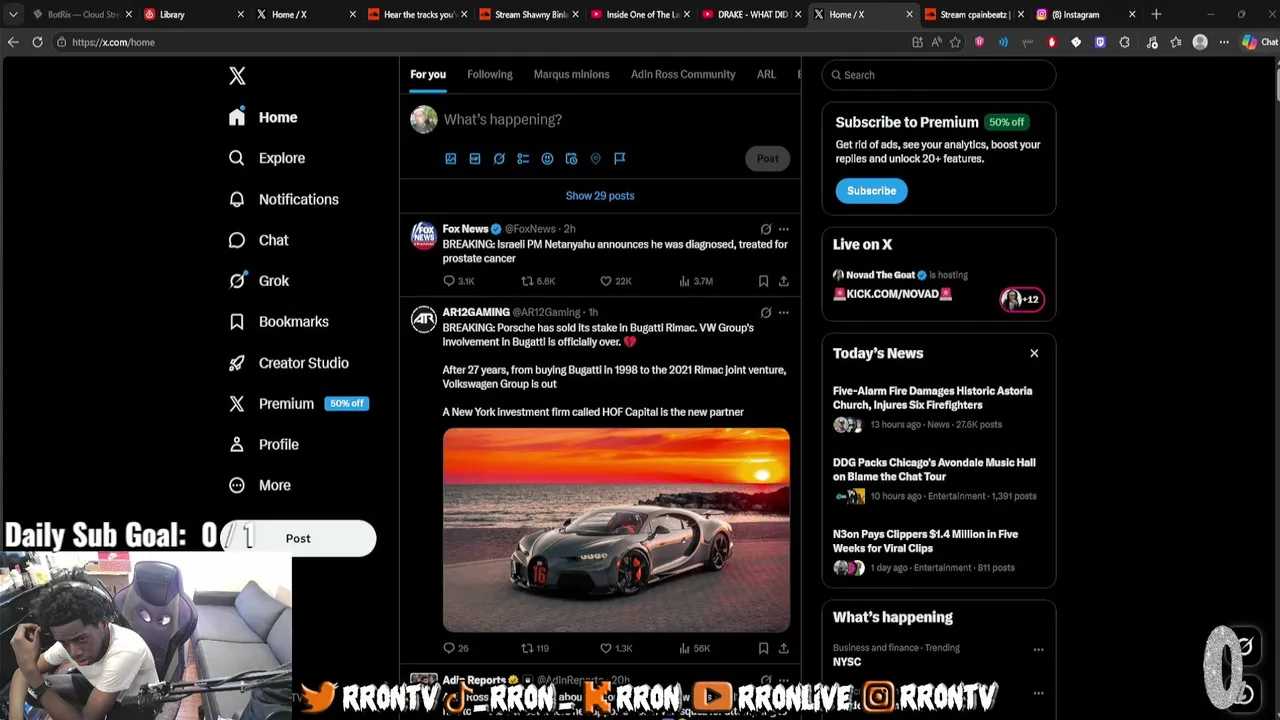
Task: Click the sidebar Post button
Action: click(298, 538)
